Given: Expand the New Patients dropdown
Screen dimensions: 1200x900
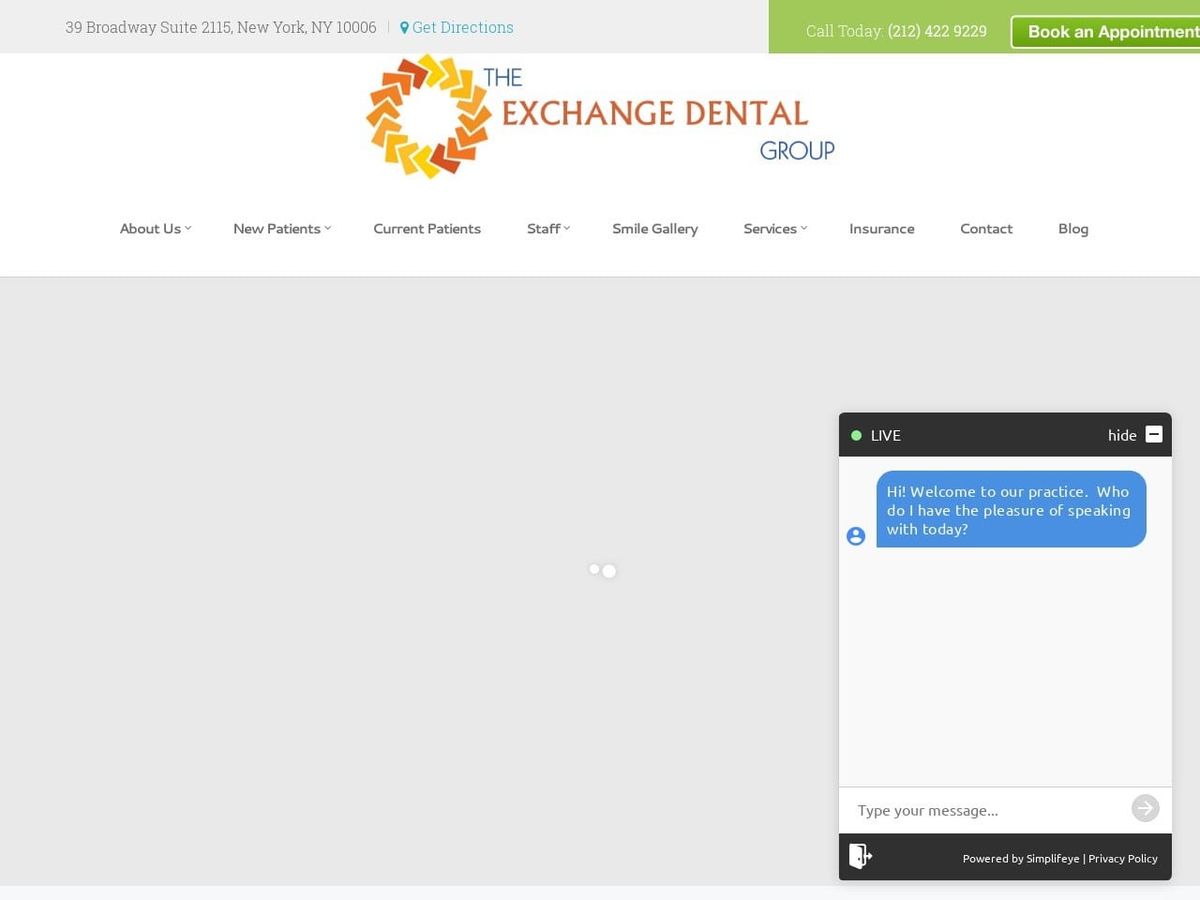Looking at the screenshot, I should pos(282,228).
